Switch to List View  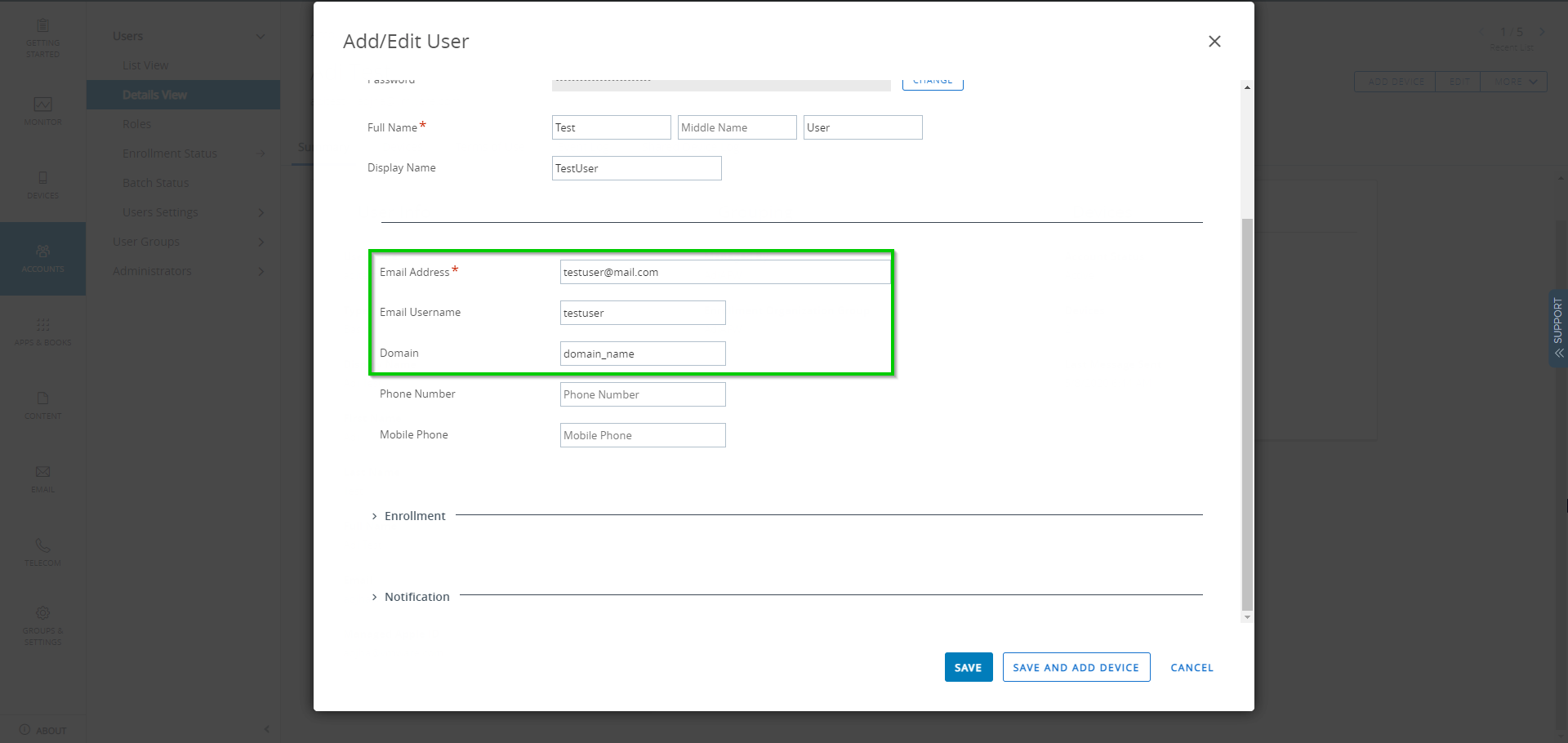(145, 65)
